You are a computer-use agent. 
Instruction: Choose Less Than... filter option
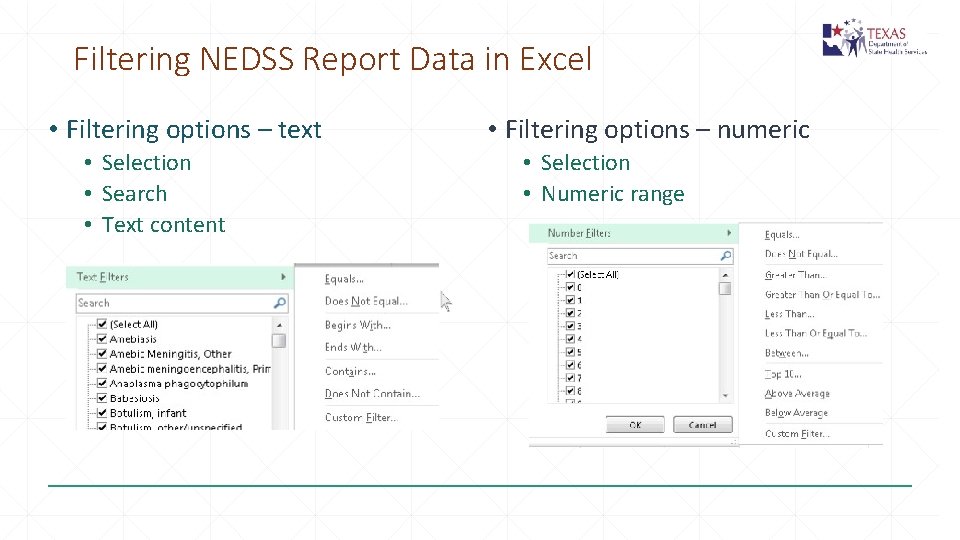pos(789,314)
